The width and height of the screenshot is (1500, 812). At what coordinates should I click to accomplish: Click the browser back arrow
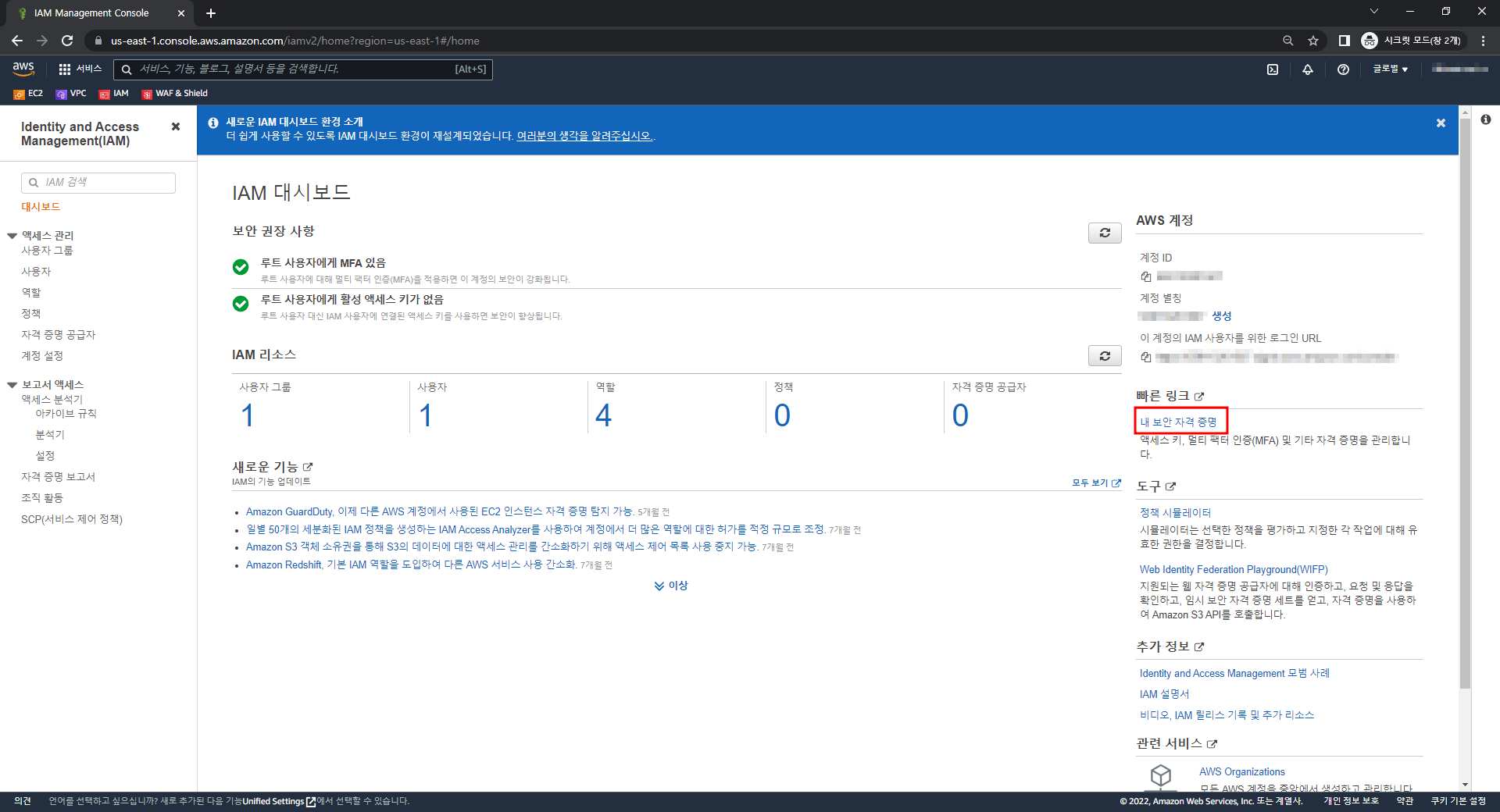[17, 41]
